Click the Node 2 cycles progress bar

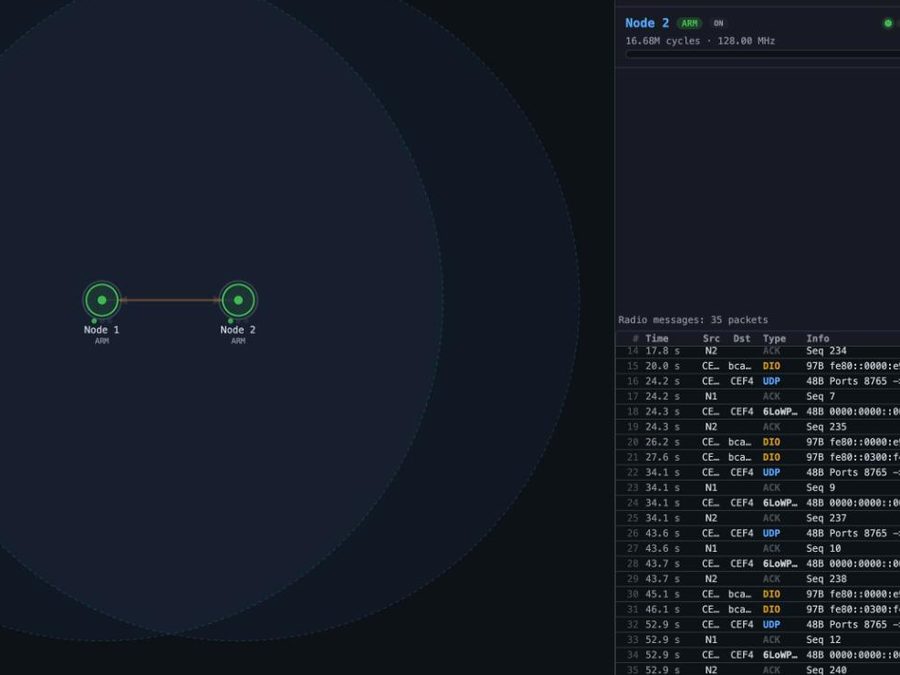pos(762,54)
